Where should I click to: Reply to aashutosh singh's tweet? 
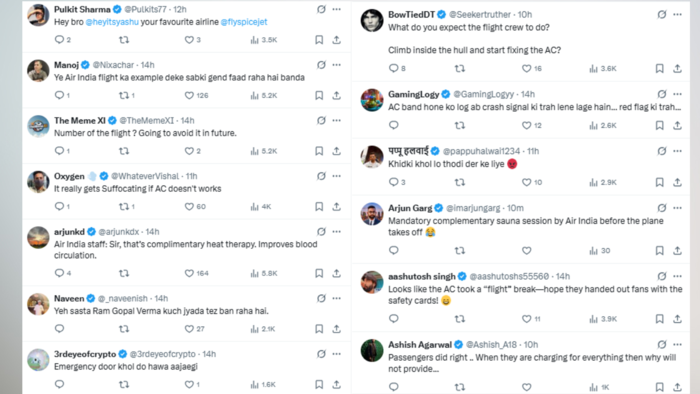pyautogui.click(x=393, y=319)
